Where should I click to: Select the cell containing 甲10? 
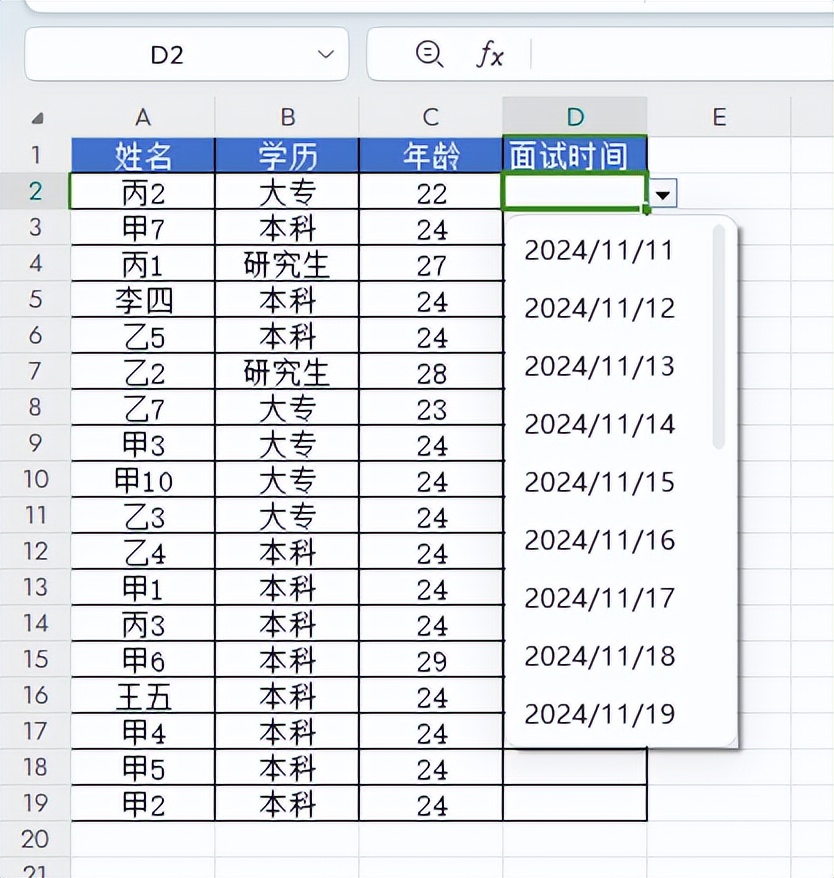[x=143, y=479]
